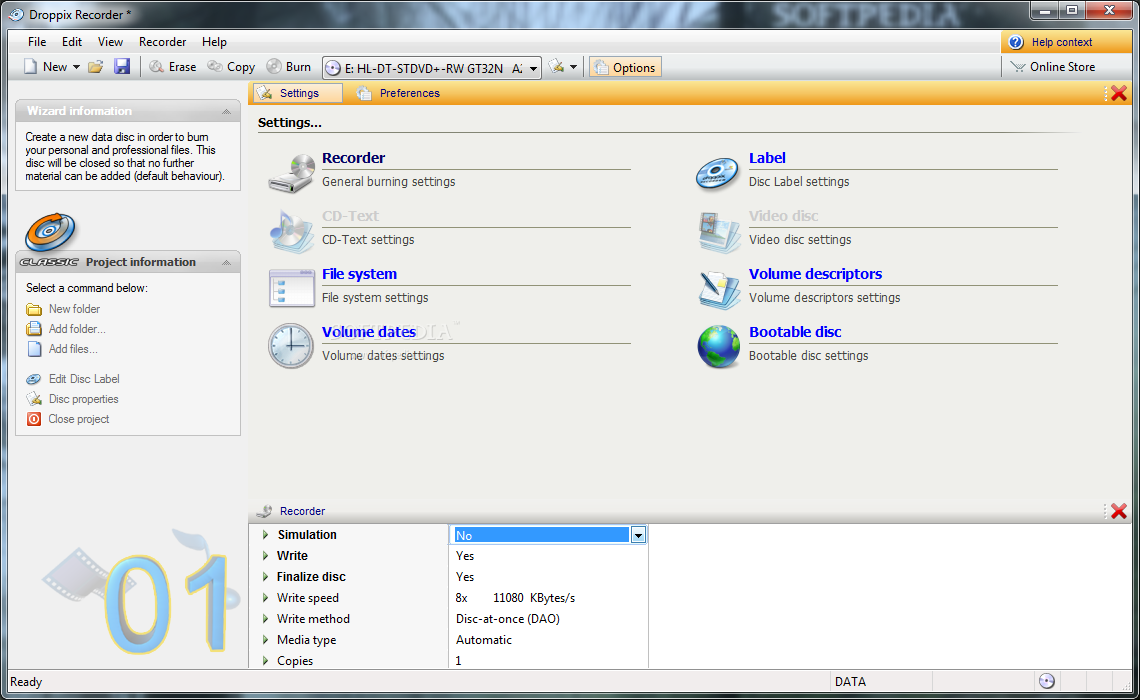Open the New button dropdown arrow
The width and height of the screenshot is (1140, 700).
76,67
